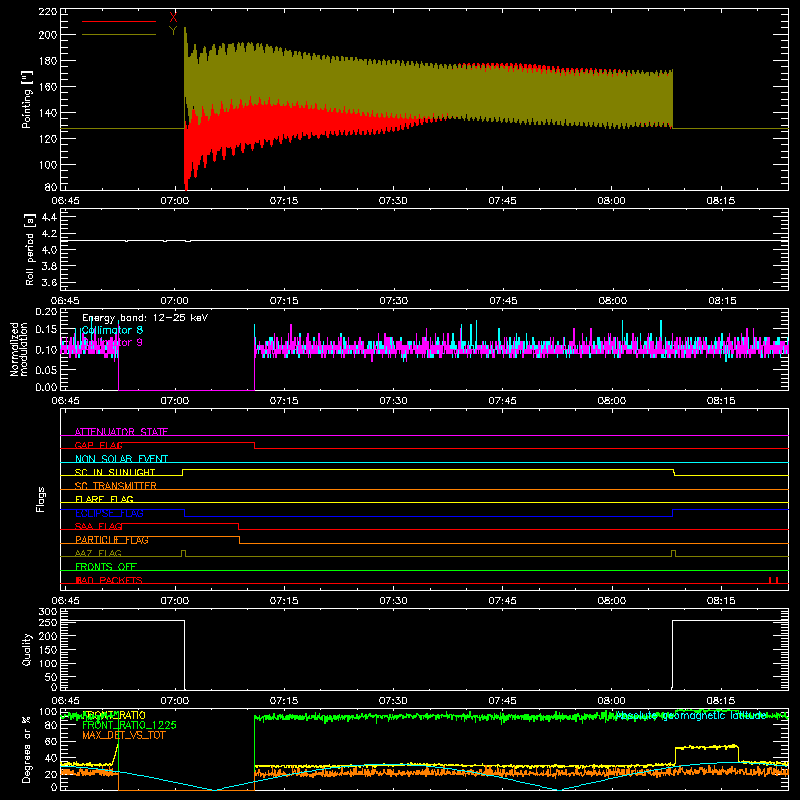This screenshot has width=800, height=800.
Task: Click the 08:15 tick label below Roll period plot
Action: point(722,301)
